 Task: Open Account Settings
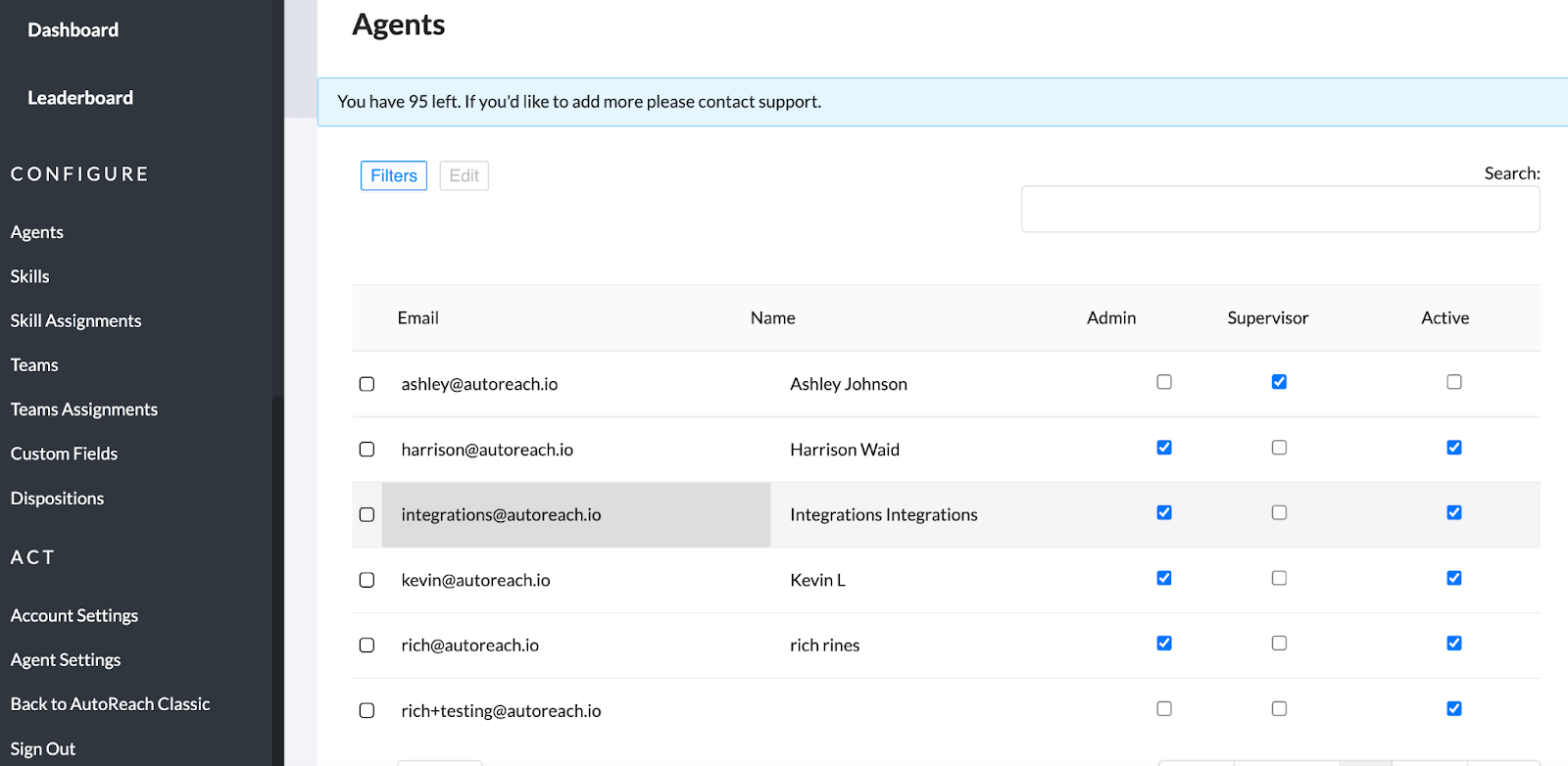(74, 615)
